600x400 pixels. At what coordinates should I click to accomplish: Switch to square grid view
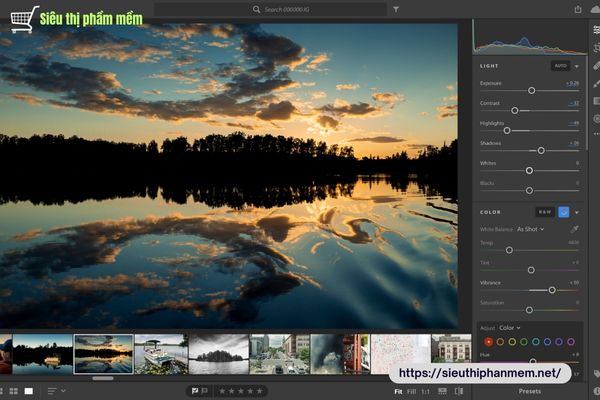(x=14, y=391)
